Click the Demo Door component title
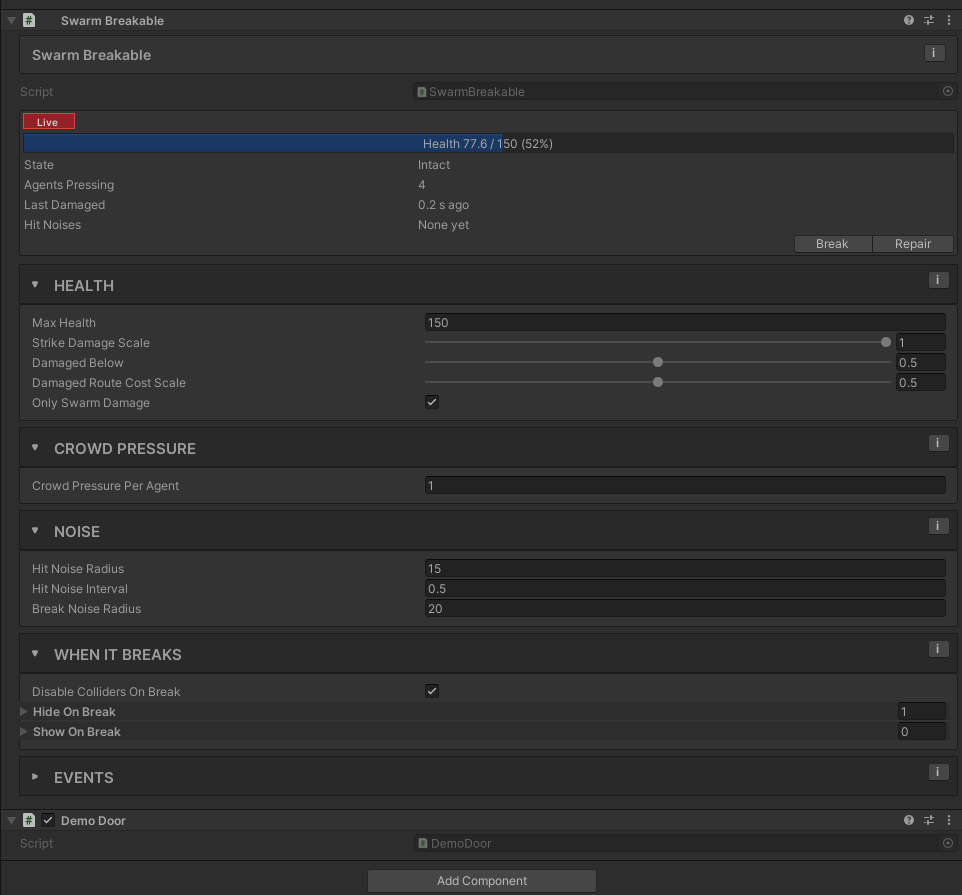Image resolution: width=962 pixels, height=895 pixels. [x=93, y=820]
